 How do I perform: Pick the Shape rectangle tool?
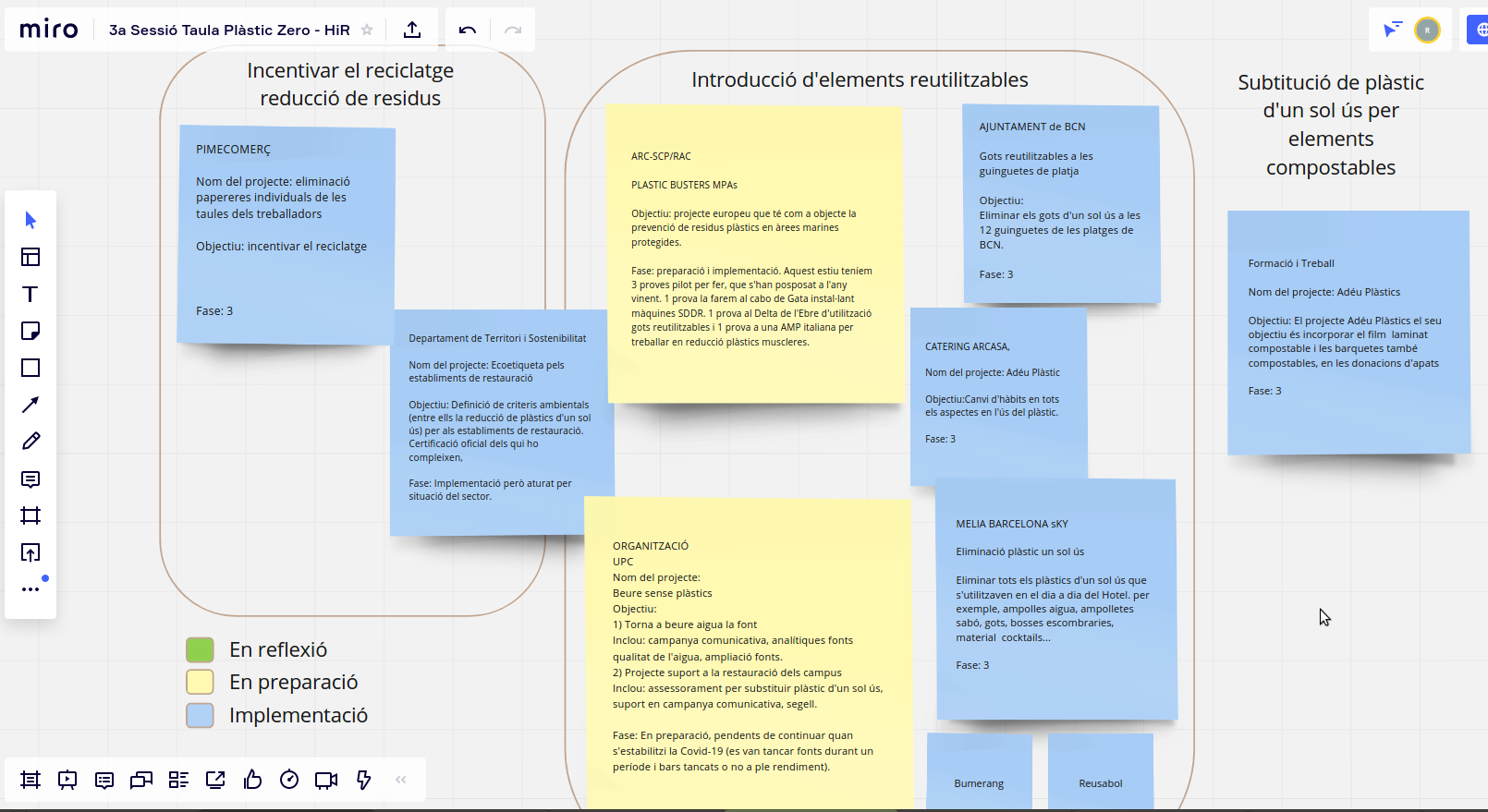pyautogui.click(x=30, y=368)
